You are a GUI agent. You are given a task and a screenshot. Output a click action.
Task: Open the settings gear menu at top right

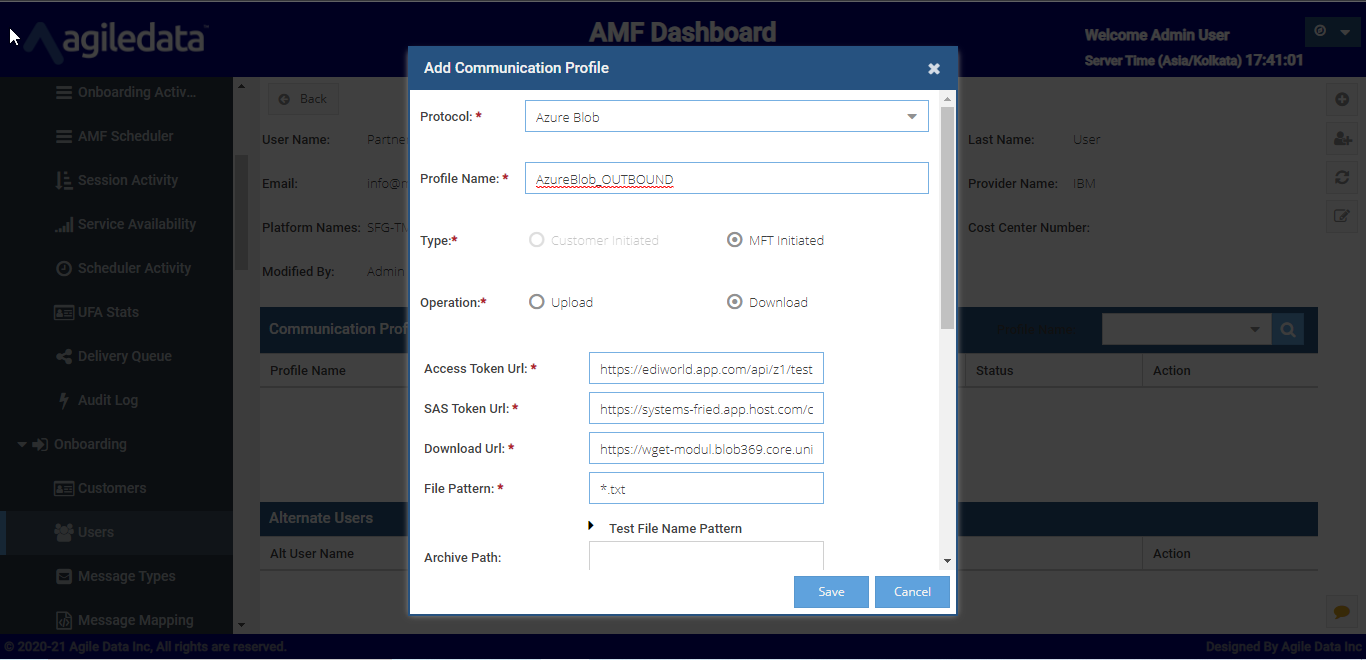coord(1332,32)
